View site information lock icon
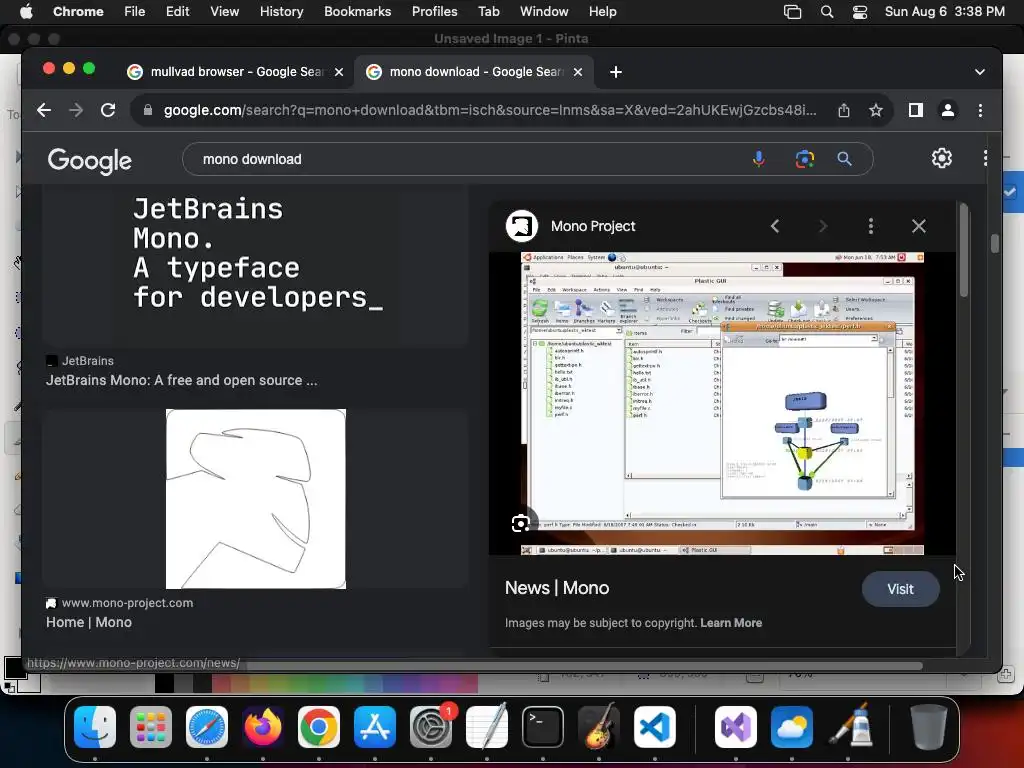The width and height of the screenshot is (1024, 768). tap(148, 110)
